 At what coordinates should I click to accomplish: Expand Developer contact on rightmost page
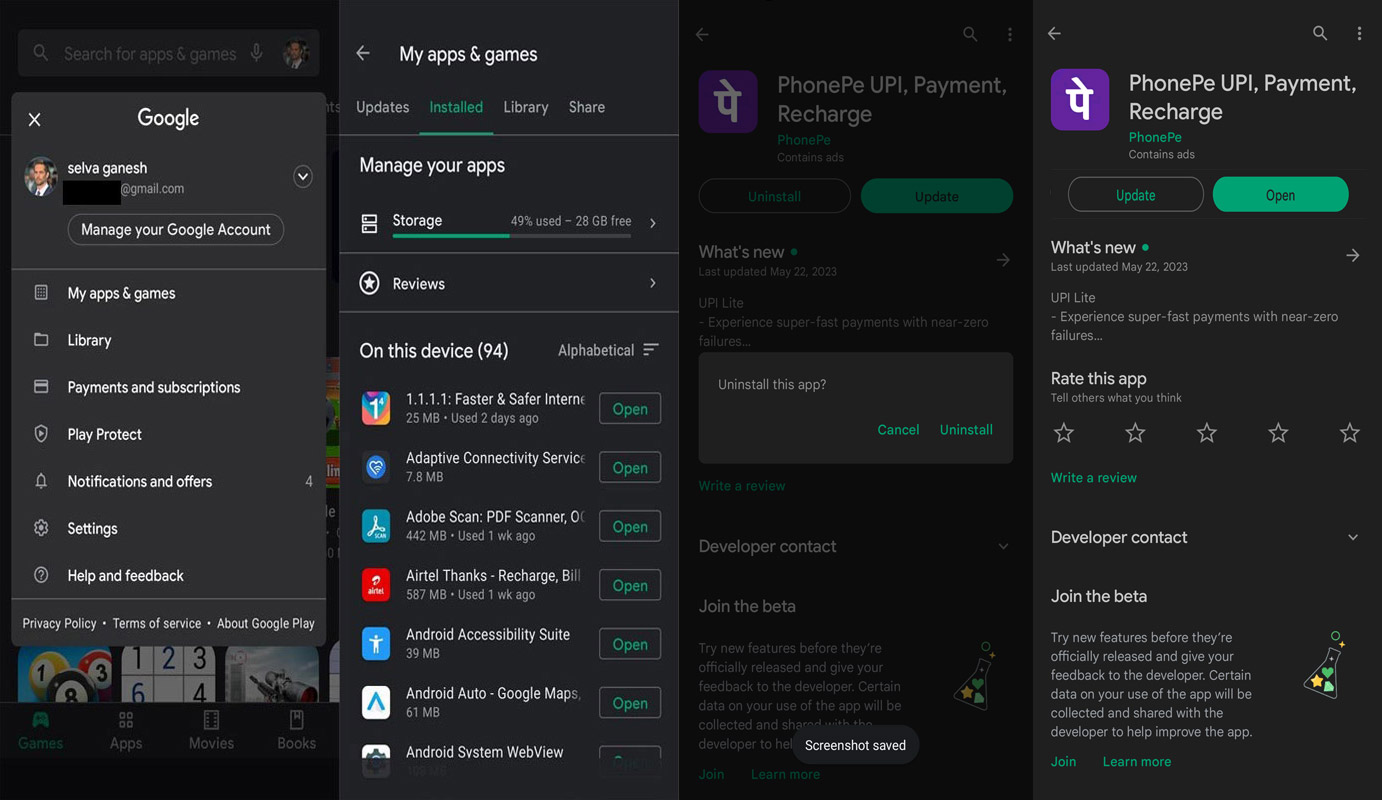click(x=1353, y=537)
